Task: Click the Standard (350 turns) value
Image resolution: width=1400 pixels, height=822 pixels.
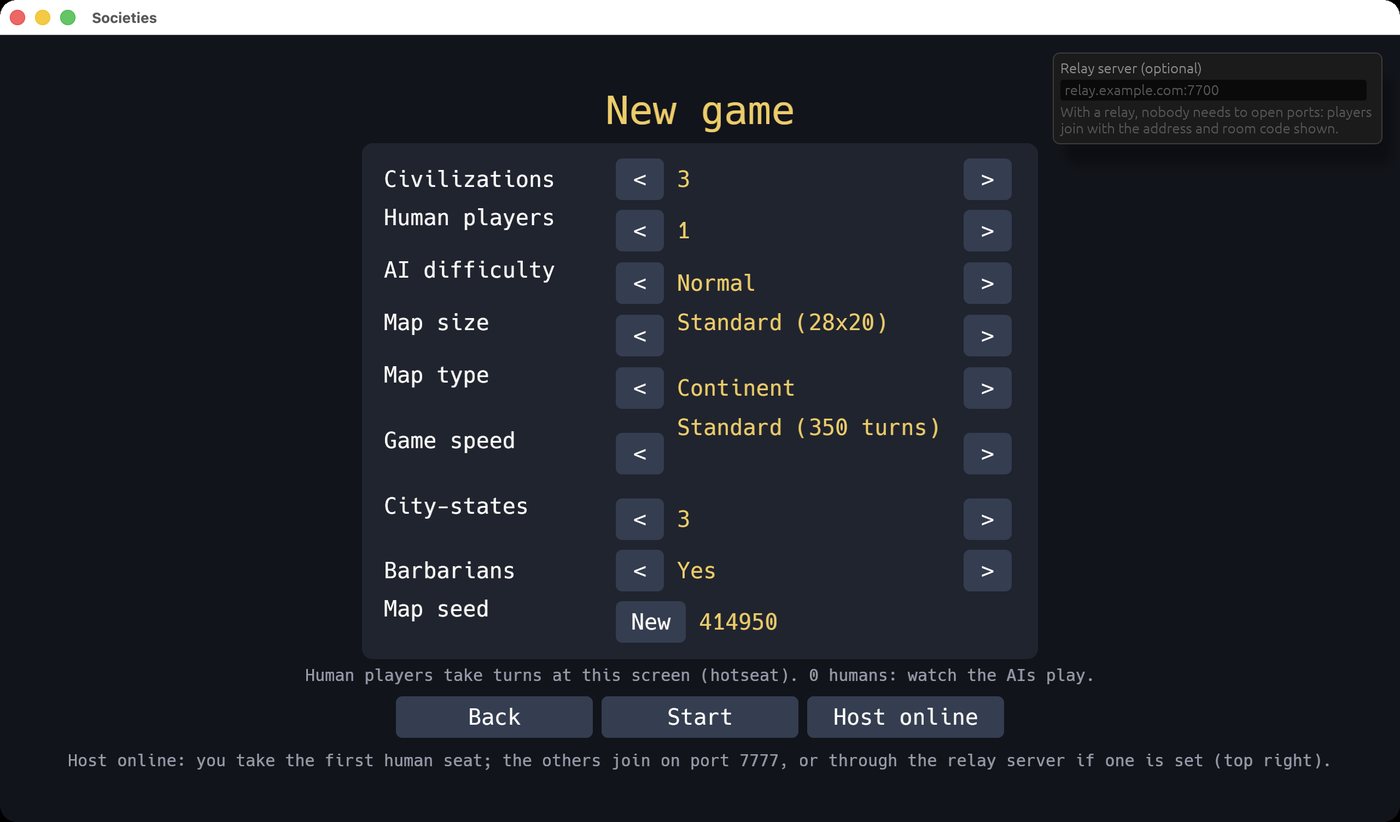Action: click(809, 428)
